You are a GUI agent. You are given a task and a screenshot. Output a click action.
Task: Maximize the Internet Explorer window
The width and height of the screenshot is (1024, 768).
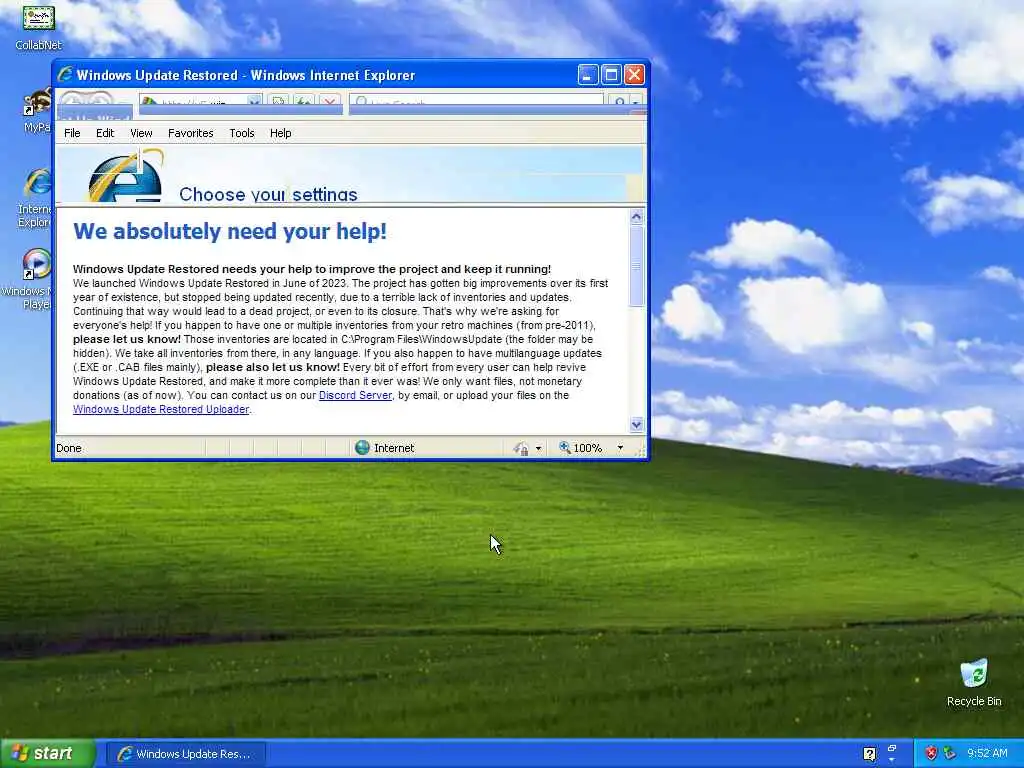[611, 75]
